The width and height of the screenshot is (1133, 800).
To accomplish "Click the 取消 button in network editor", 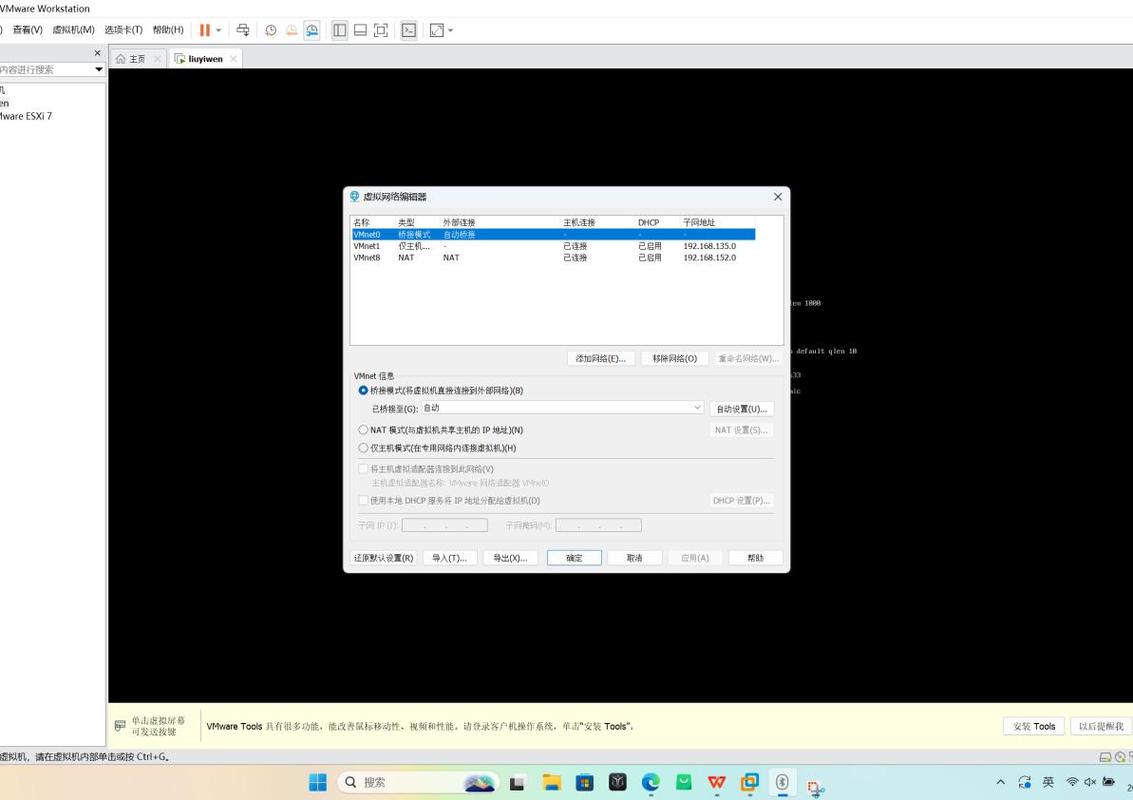I will point(634,558).
